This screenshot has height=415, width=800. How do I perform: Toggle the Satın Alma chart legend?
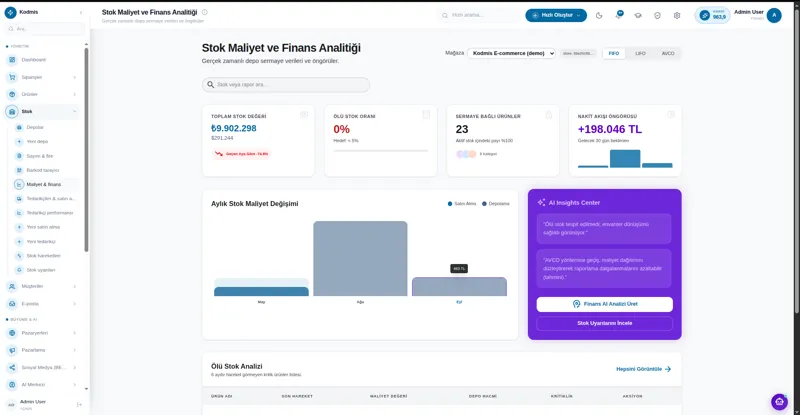tap(462, 204)
